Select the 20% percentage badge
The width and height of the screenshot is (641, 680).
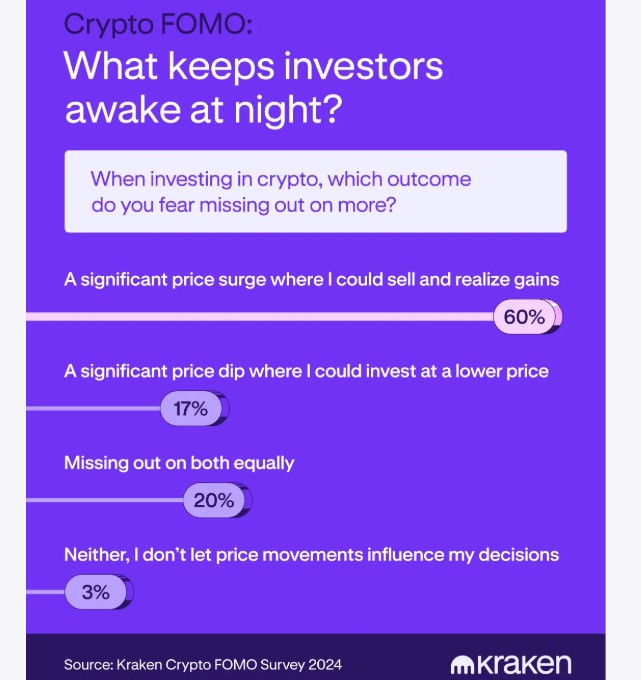[x=214, y=500]
